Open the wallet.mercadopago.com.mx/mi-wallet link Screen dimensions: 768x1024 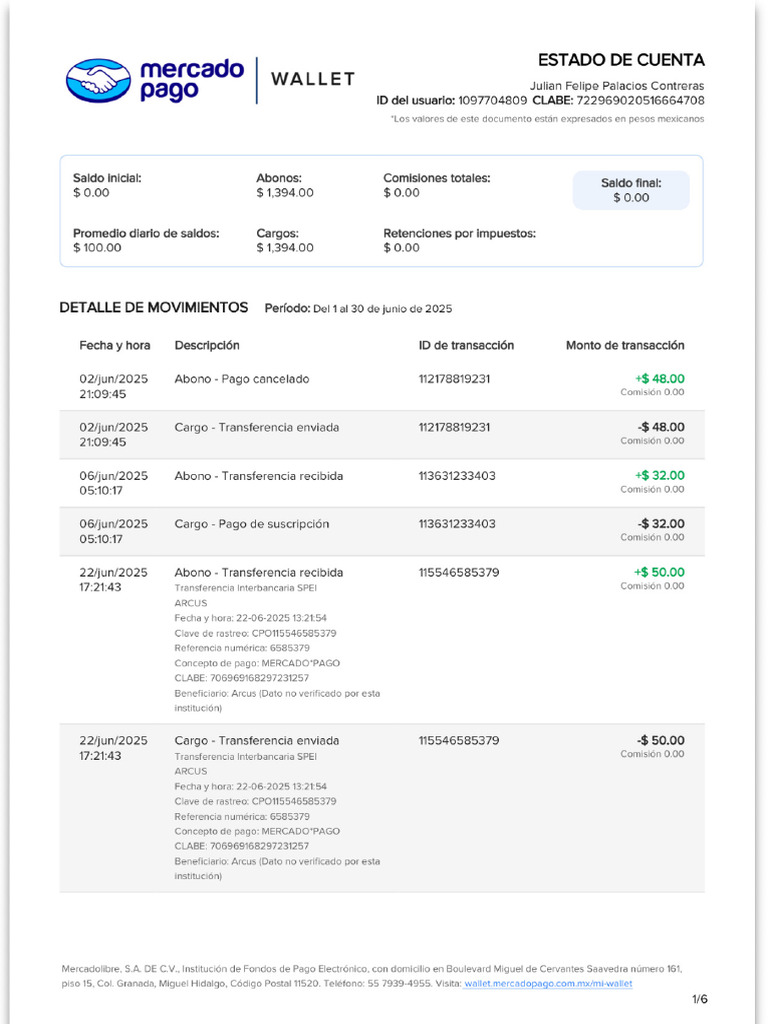click(x=548, y=984)
